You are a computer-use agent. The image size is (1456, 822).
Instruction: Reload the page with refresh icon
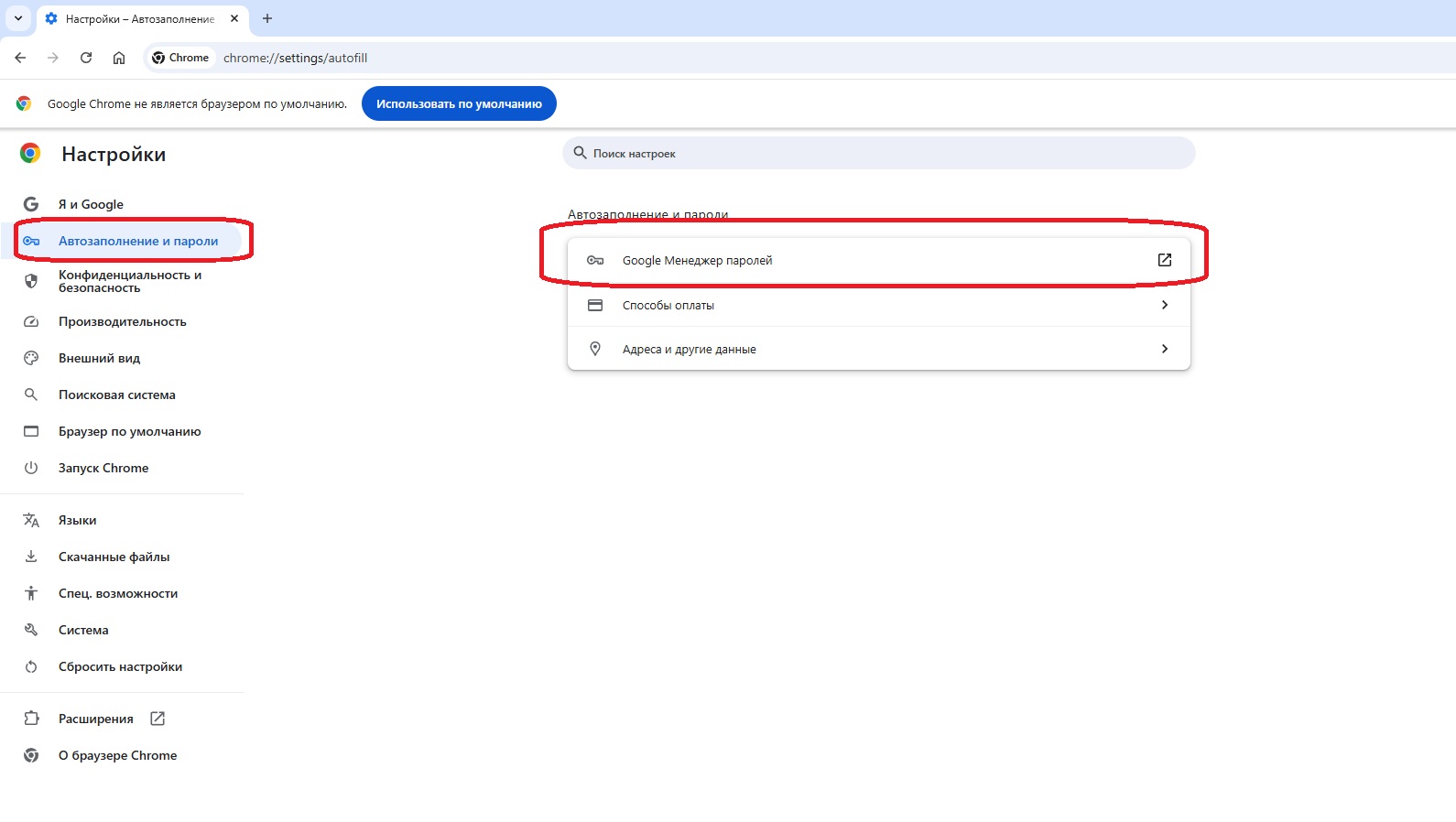point(86,58)
